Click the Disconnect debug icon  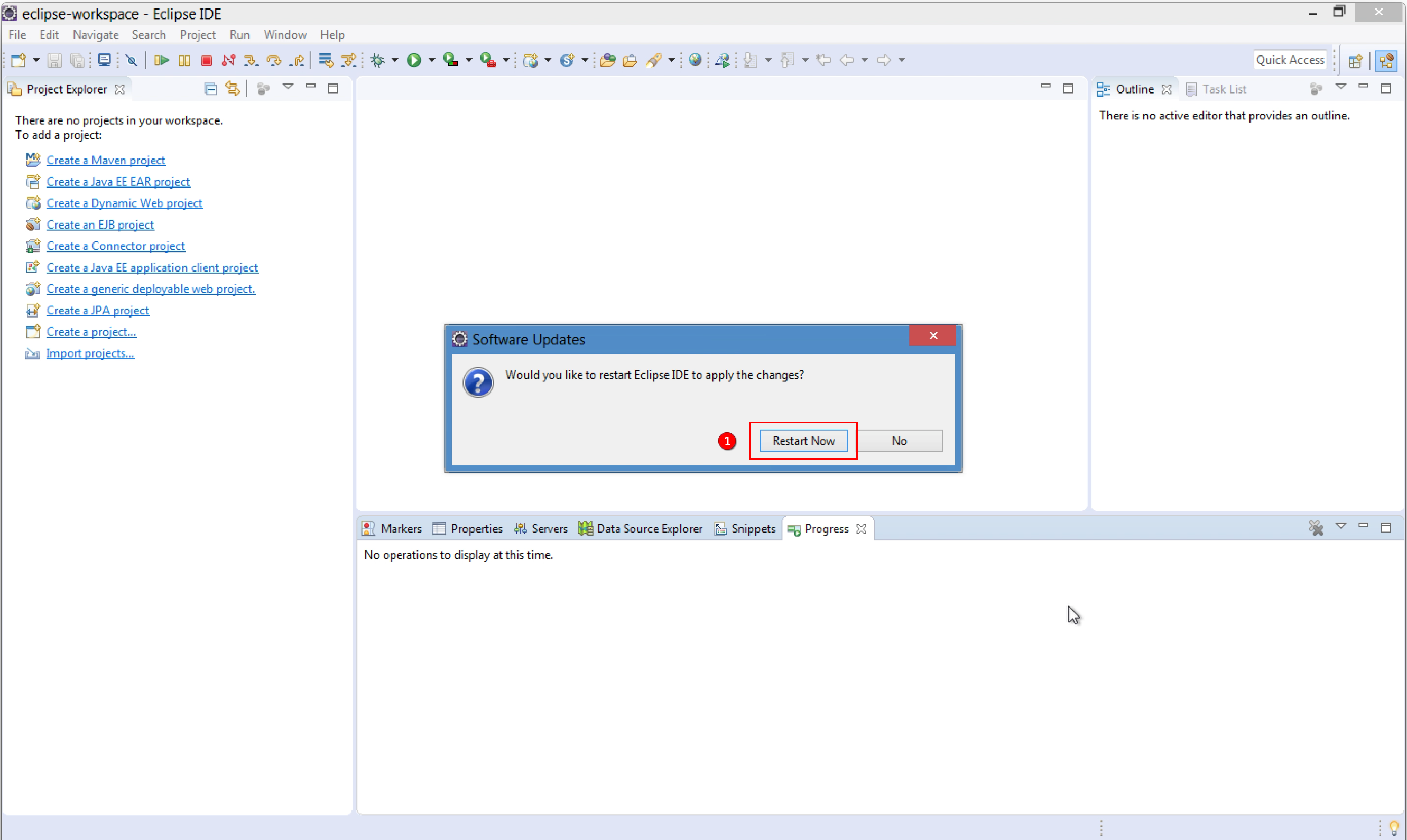229,60
